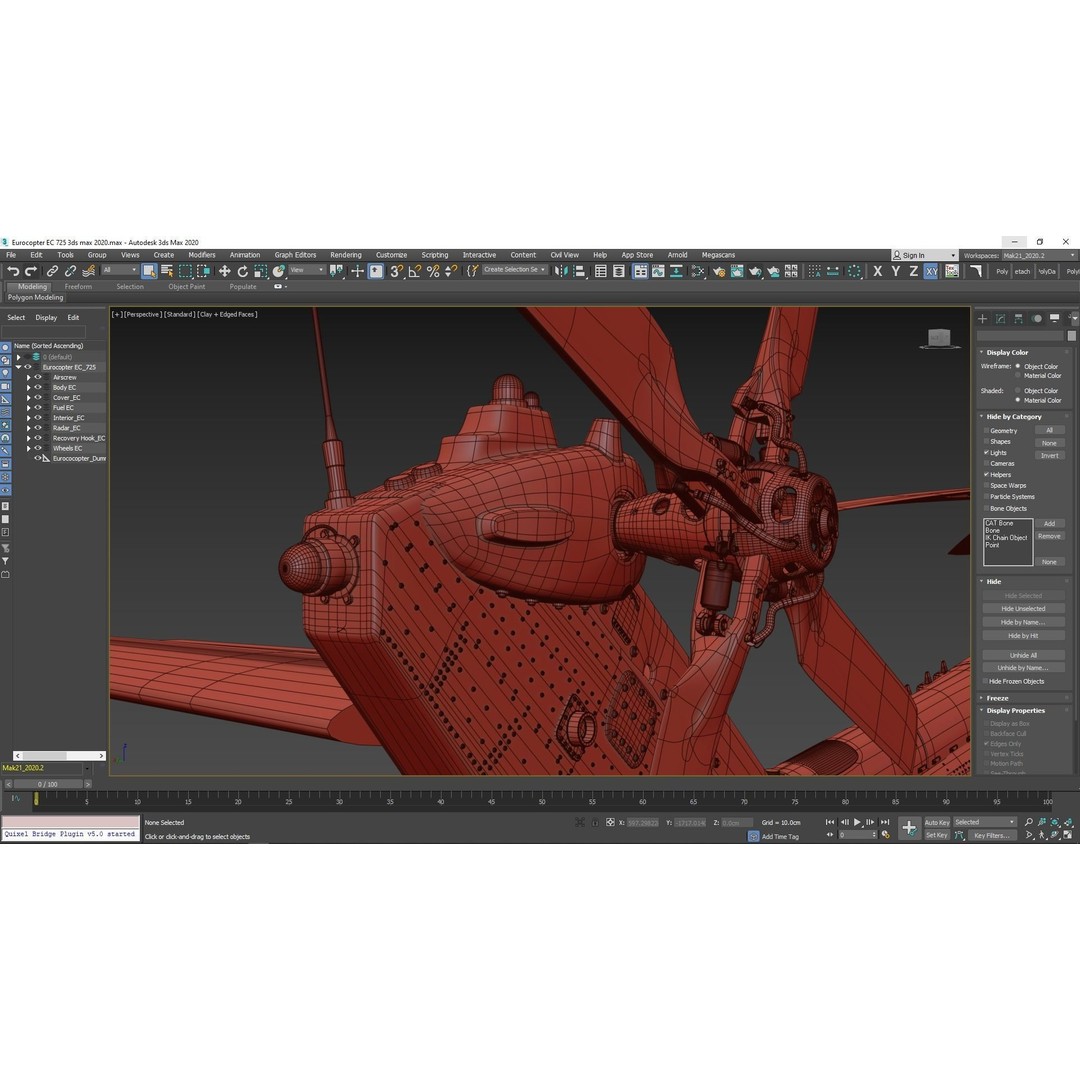Uncheck the Lights hide category box
1080x1080 pixels.
986,453
